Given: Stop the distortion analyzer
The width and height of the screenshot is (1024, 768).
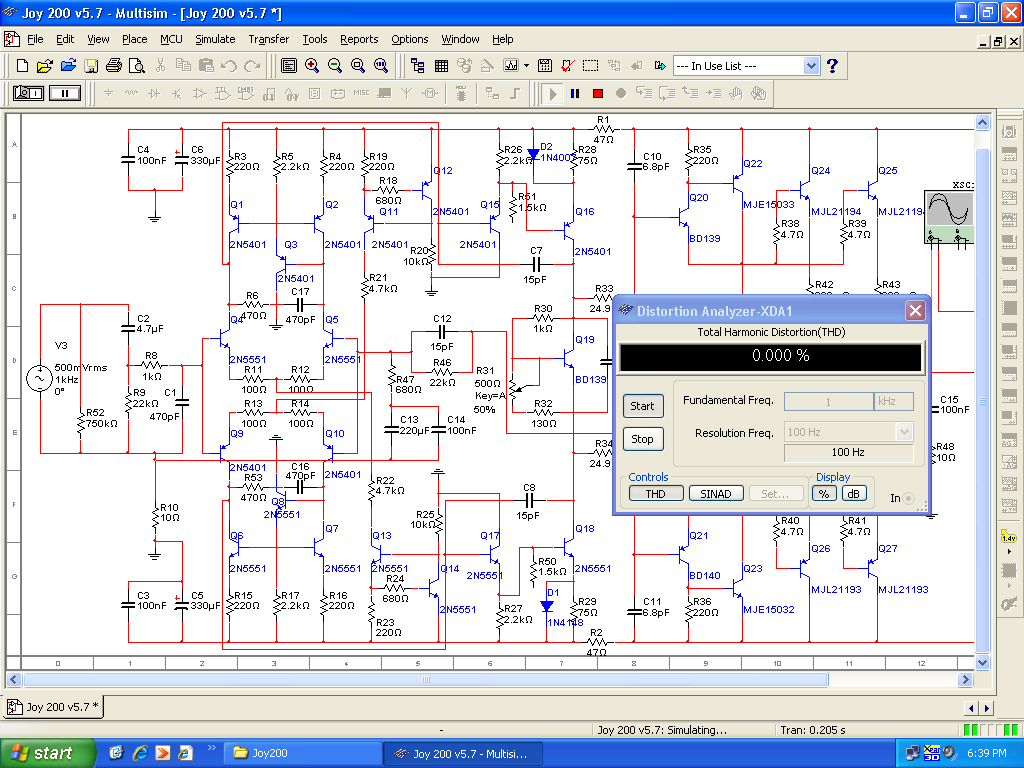Looking at the screenshot, I should [643, 439].
